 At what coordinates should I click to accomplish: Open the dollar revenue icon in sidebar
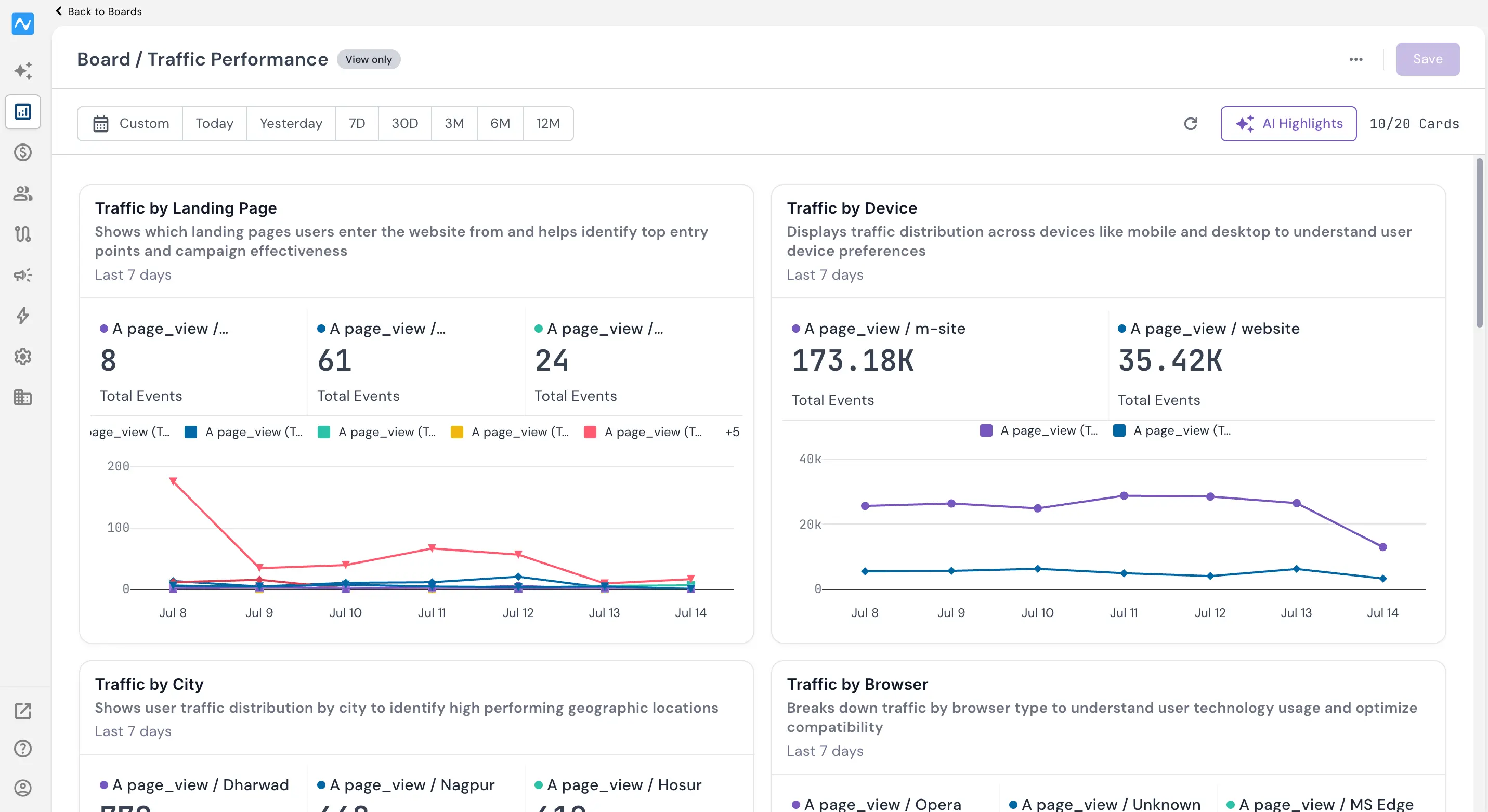pos(22,152)
